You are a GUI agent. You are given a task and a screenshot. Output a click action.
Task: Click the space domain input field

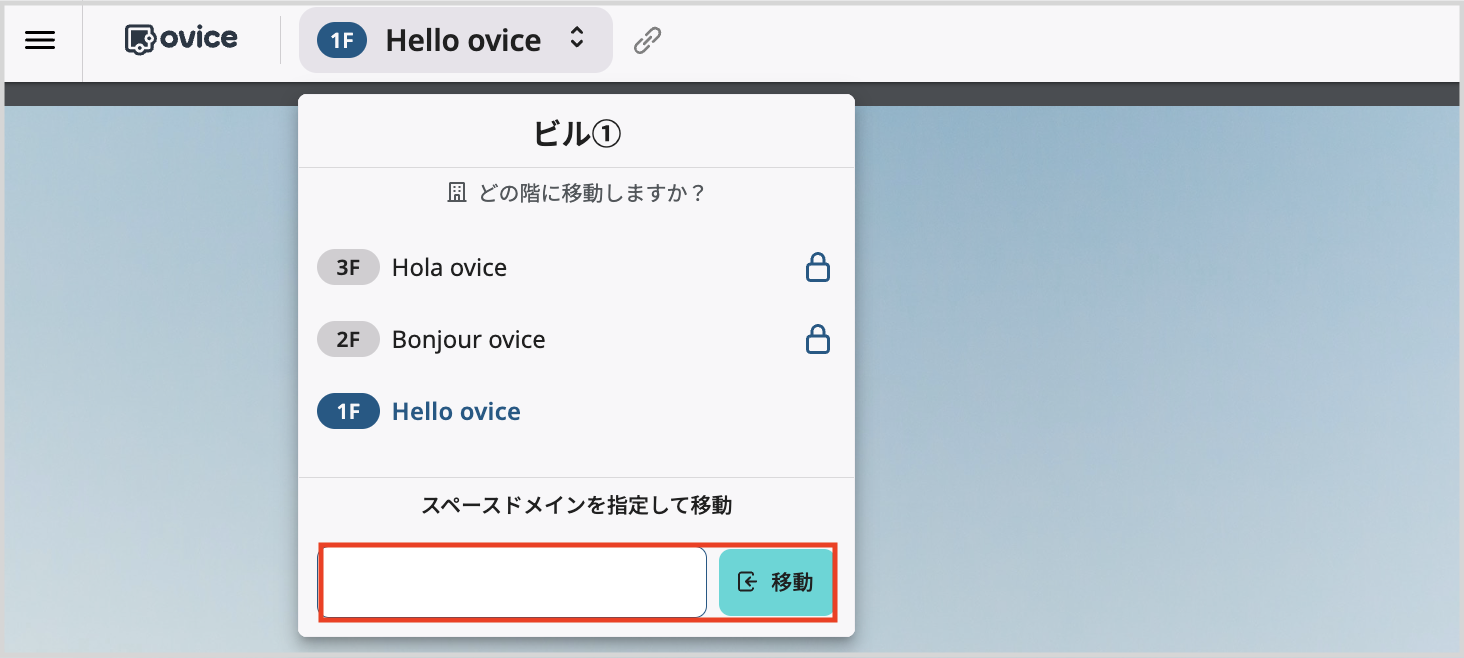tap(512, 582)
